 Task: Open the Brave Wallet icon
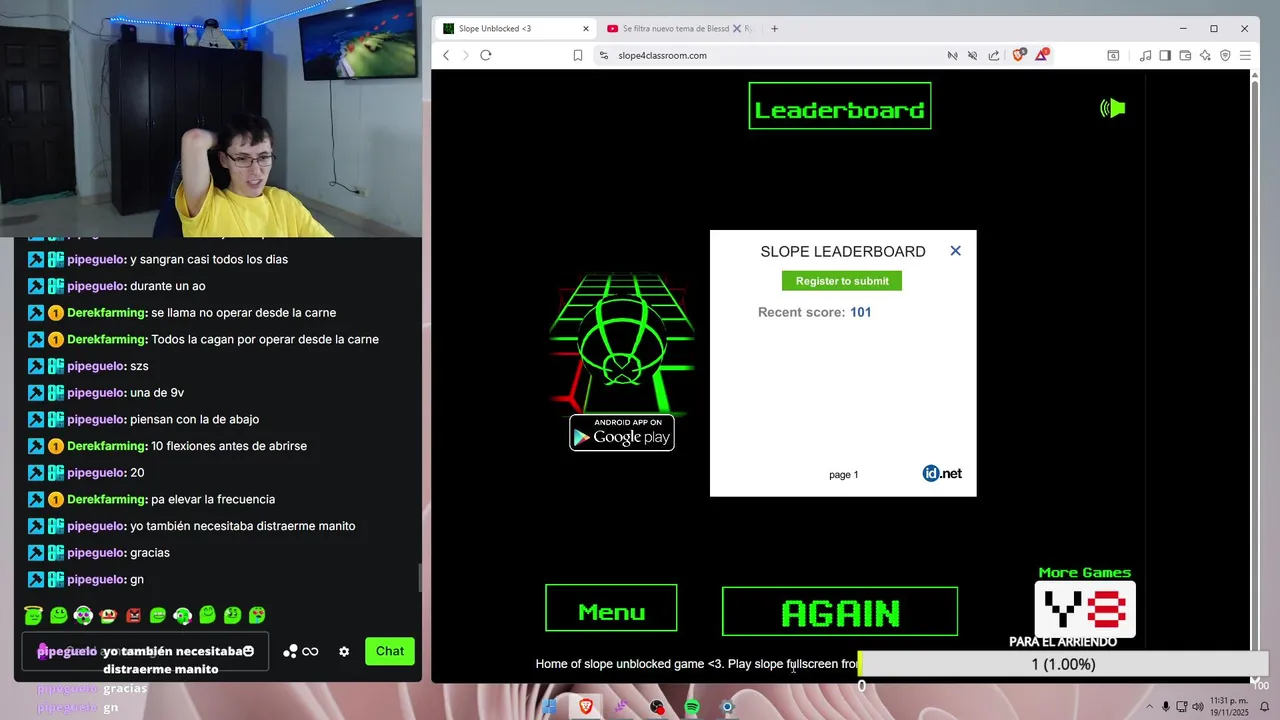1185,55
